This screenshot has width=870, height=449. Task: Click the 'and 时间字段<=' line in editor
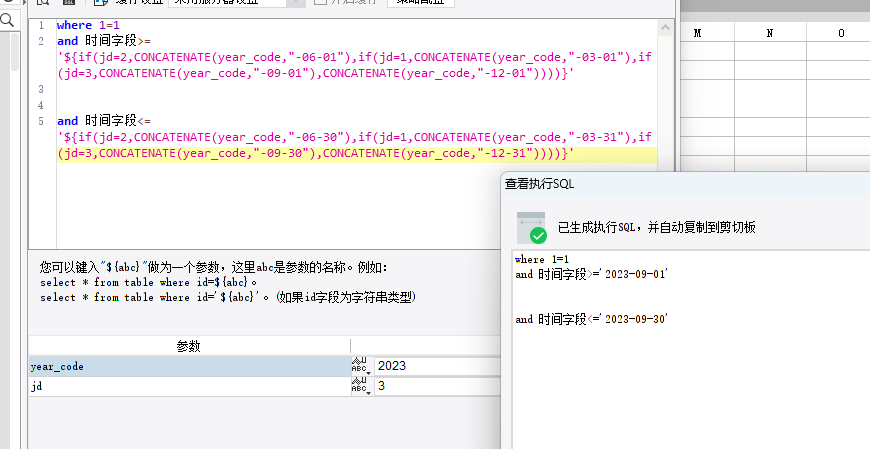point(104,121)
